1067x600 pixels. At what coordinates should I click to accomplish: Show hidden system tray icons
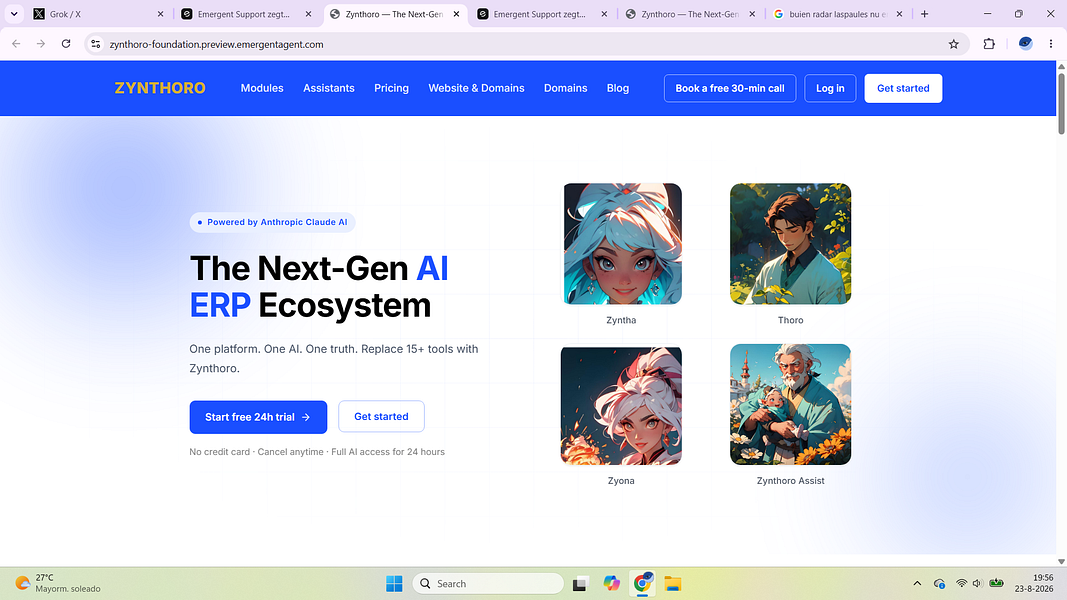coord(917,584)
